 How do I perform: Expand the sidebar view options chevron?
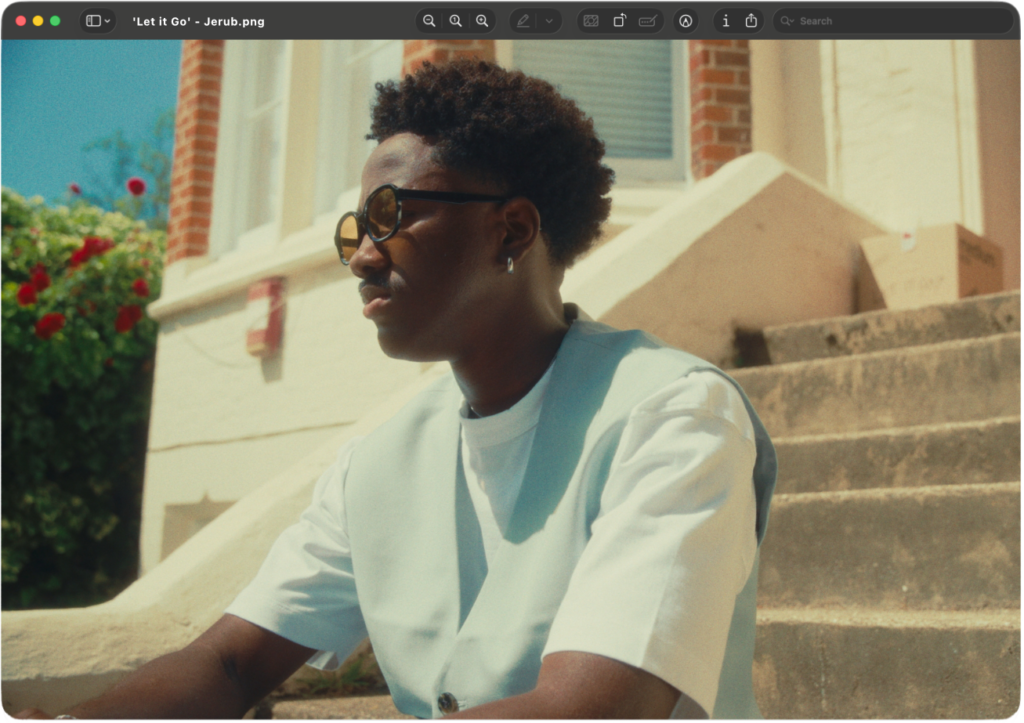107,21
